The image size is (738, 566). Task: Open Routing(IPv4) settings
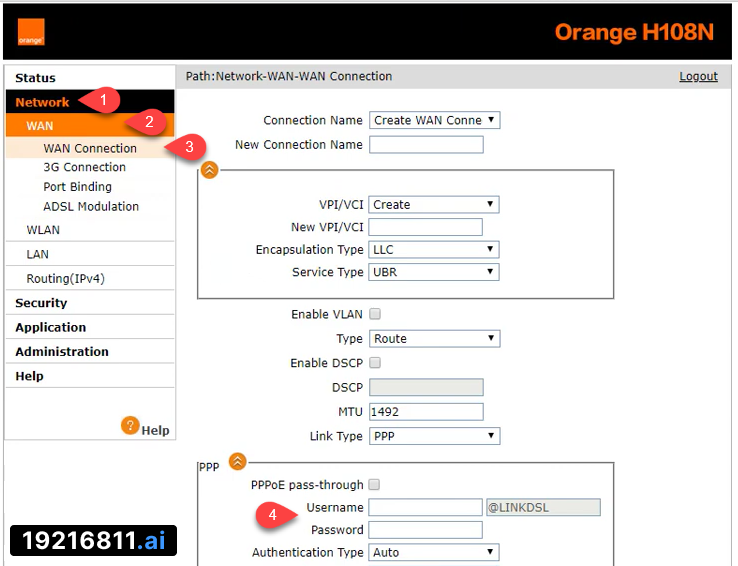(x=90, y=279)
